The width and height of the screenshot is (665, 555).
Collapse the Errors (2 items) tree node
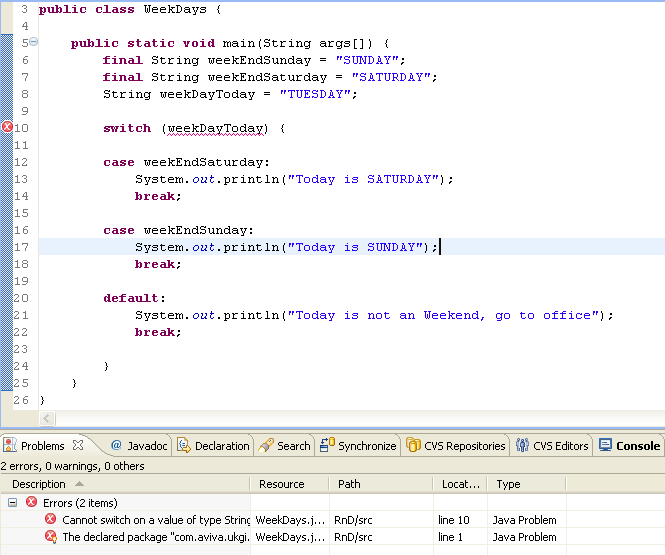13,503
